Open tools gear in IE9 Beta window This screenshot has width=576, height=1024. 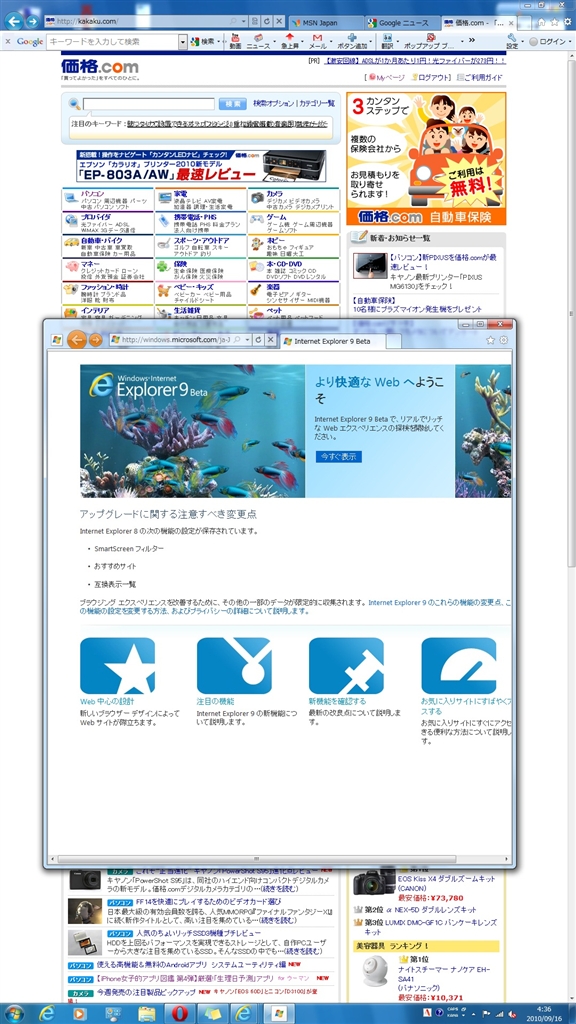[x=504, y=340]
